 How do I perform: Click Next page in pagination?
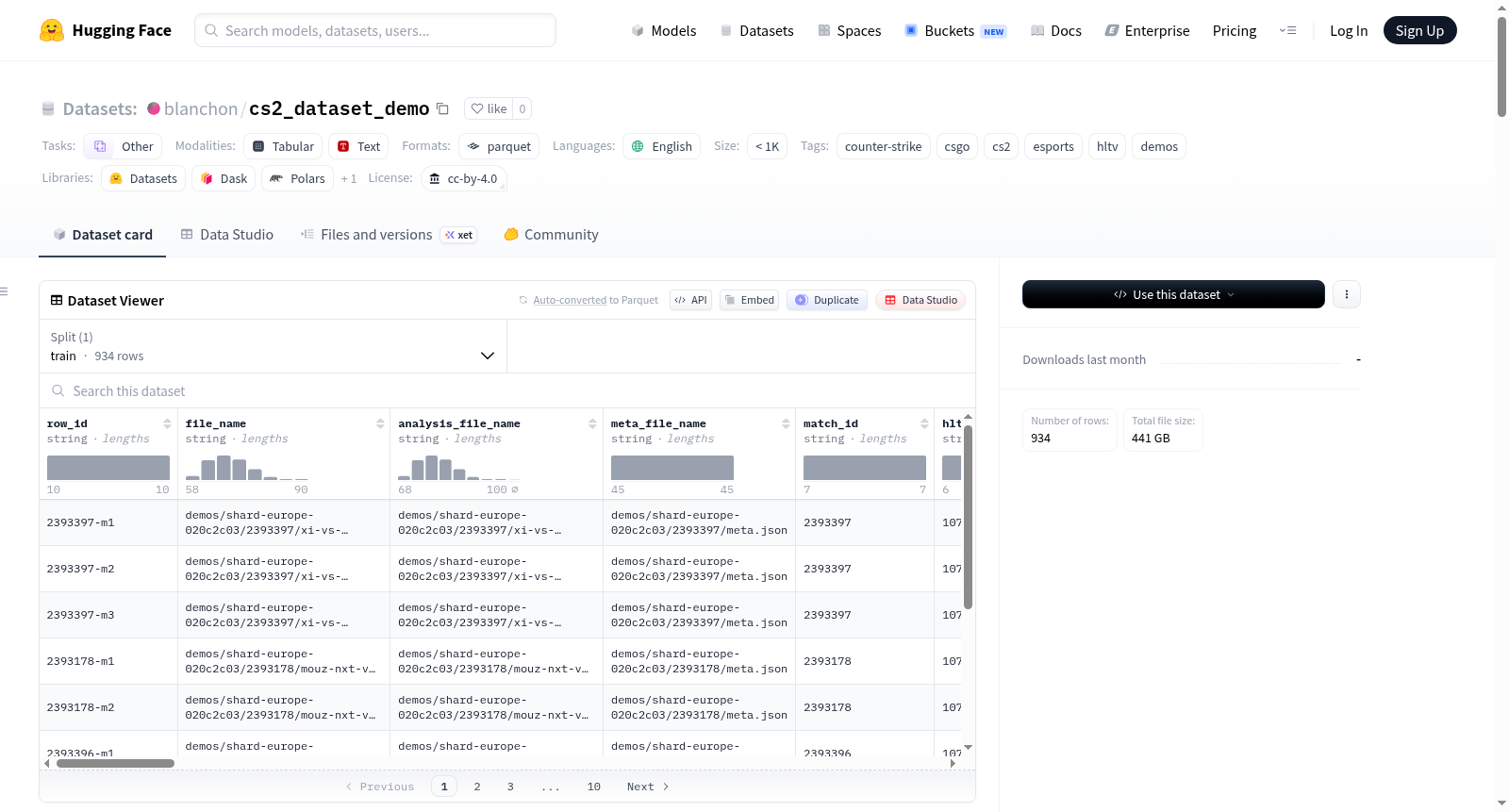coord(648,787)
